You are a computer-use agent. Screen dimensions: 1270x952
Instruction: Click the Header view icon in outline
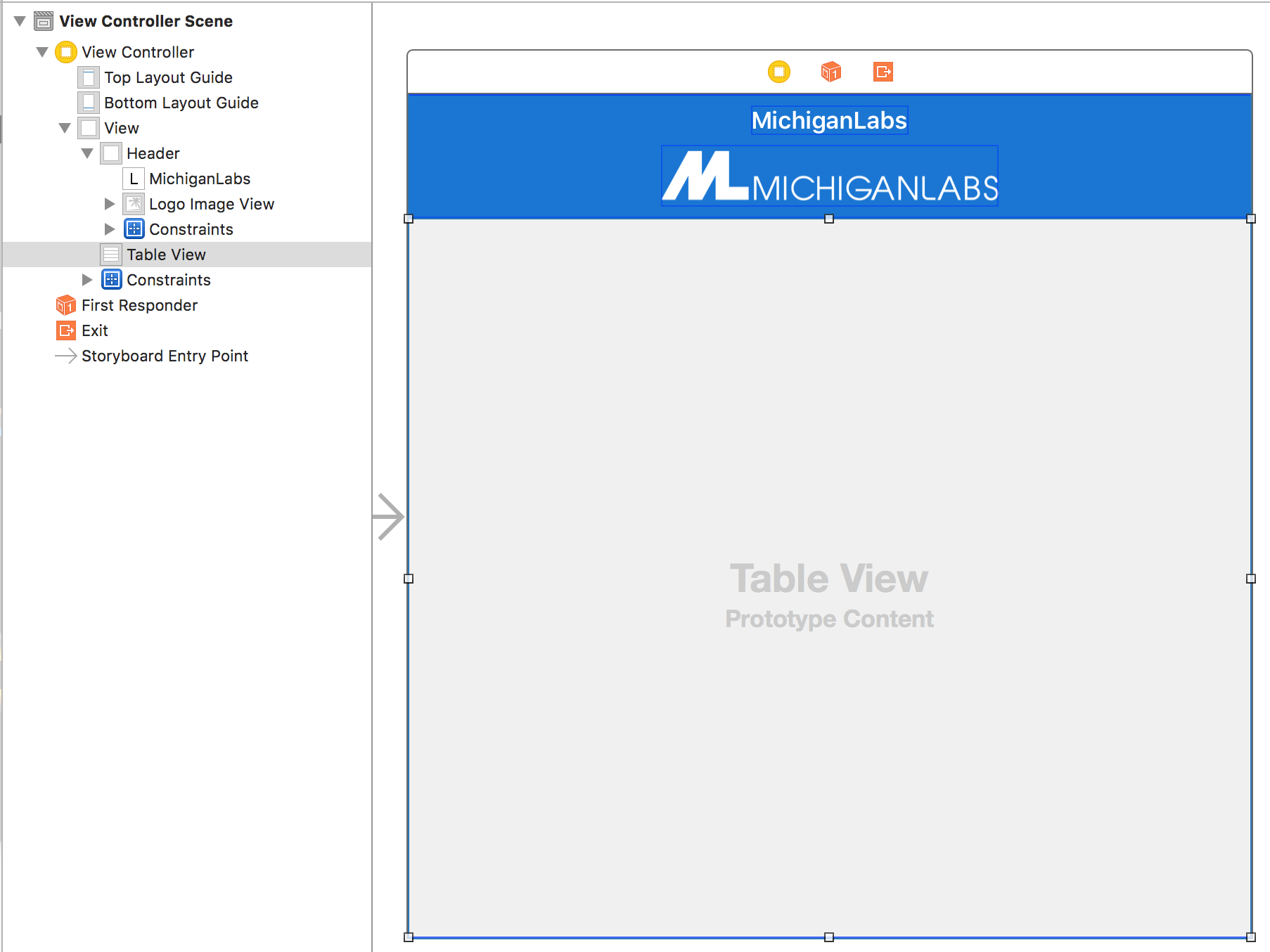click(111, 153)
